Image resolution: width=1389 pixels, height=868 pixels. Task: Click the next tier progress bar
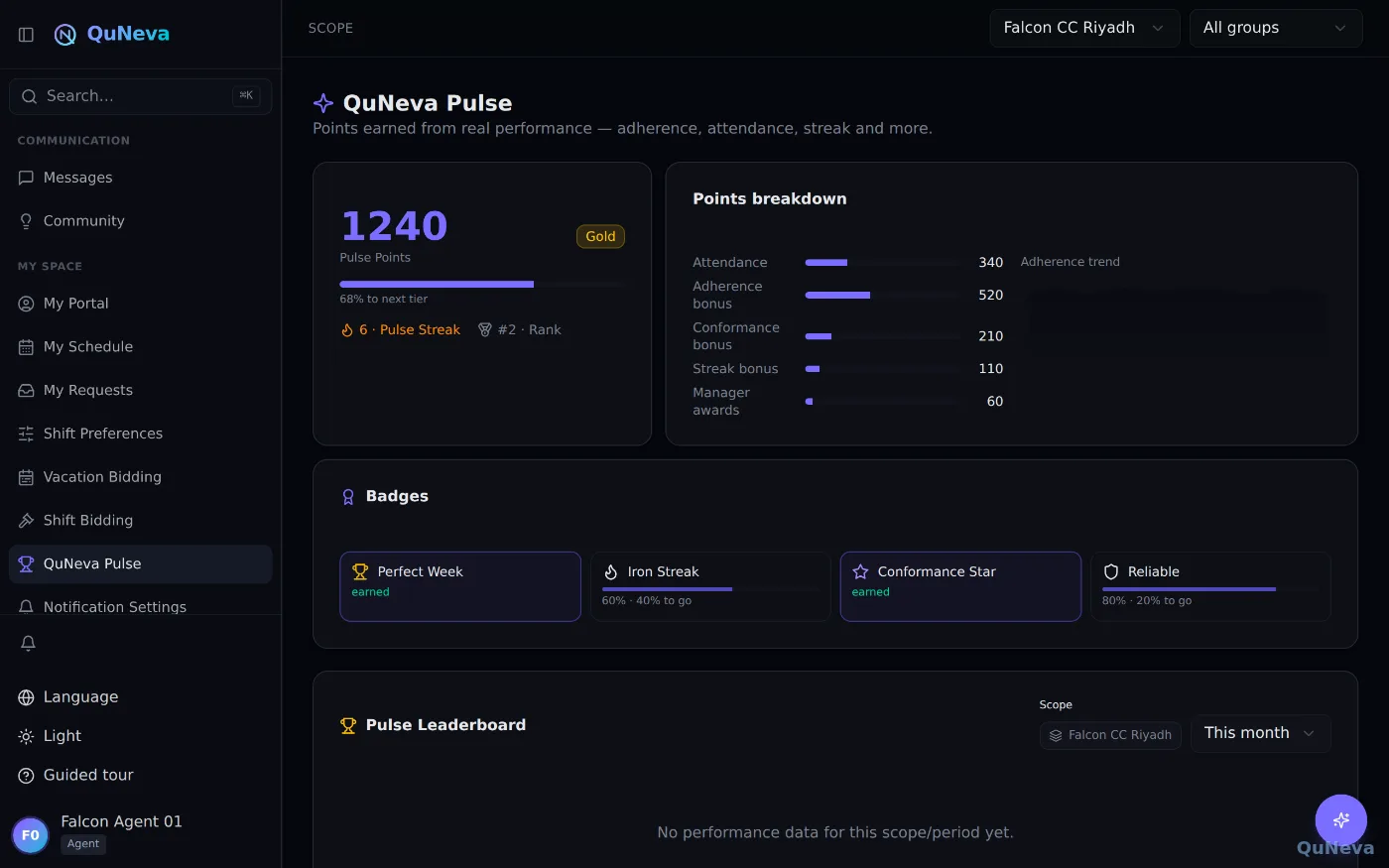point(482,285)
